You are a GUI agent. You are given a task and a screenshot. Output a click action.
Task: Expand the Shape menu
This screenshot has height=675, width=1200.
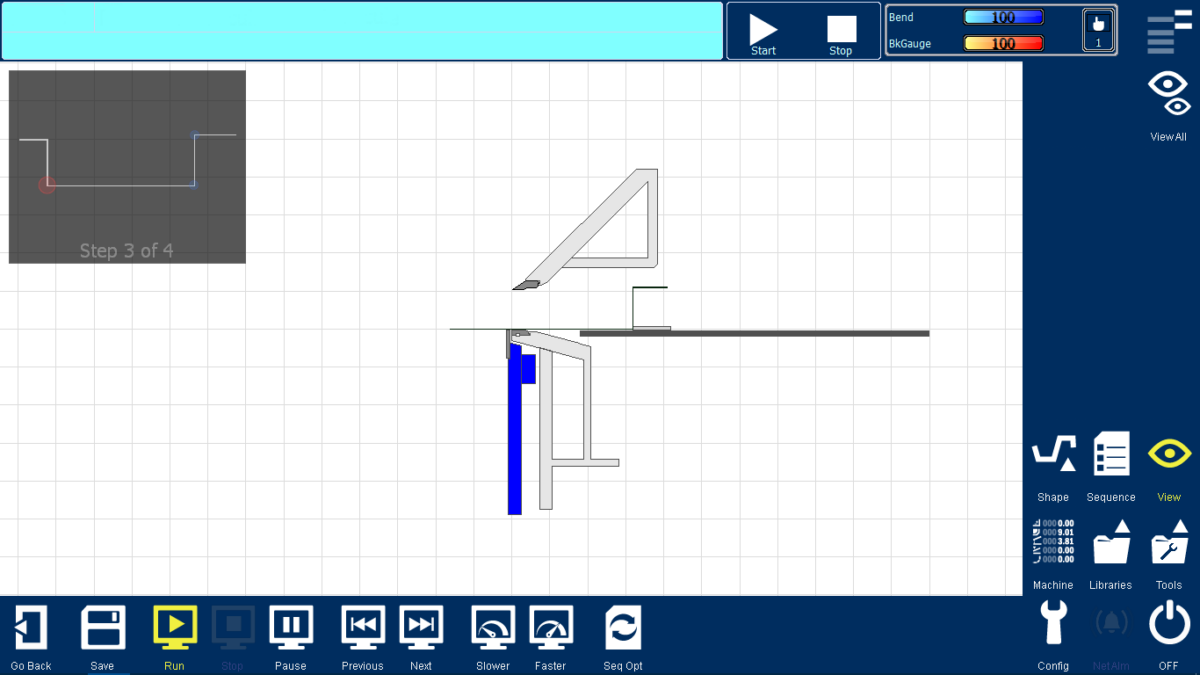click(x=1053, y=454)
